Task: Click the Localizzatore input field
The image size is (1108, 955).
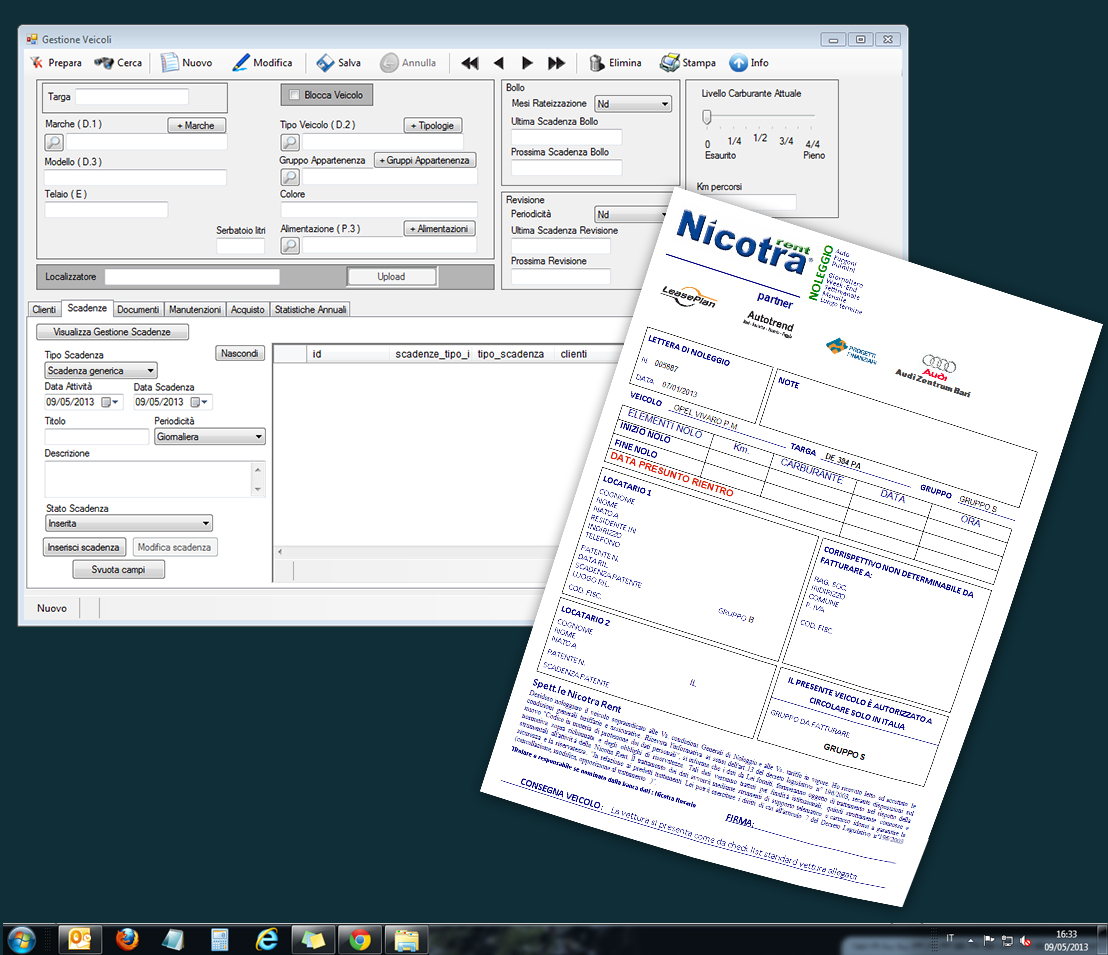Action: pos(192,276)
